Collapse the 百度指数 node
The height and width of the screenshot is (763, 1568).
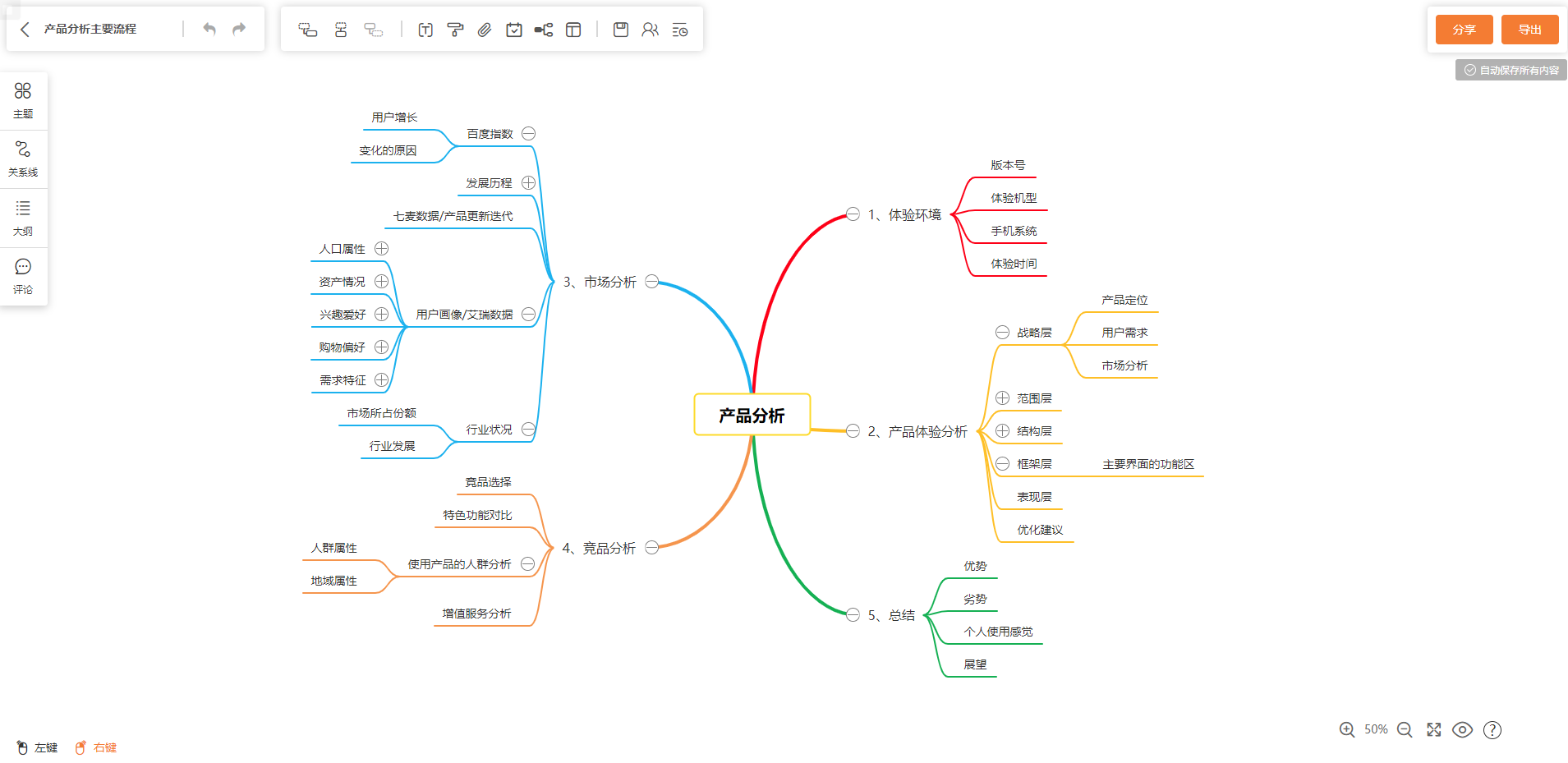point(529,133)
